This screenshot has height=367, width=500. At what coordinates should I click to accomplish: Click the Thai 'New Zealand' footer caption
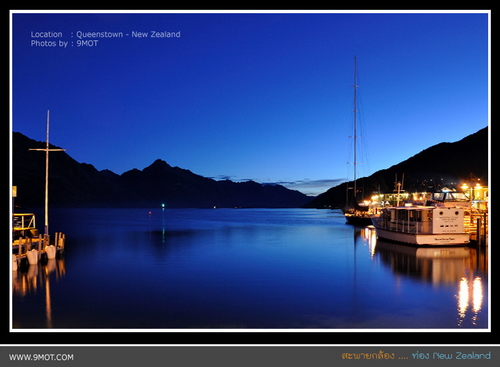(x=416, y=356)
